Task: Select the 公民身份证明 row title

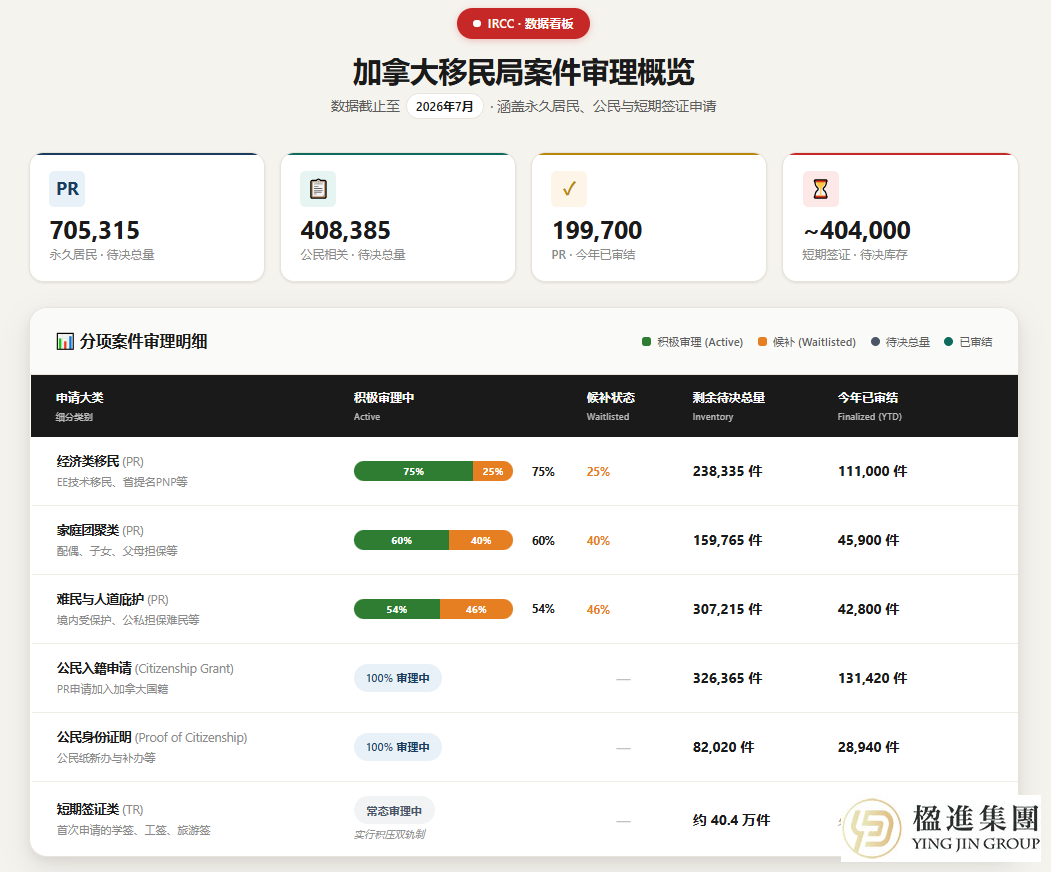Action: pos(151,737)
